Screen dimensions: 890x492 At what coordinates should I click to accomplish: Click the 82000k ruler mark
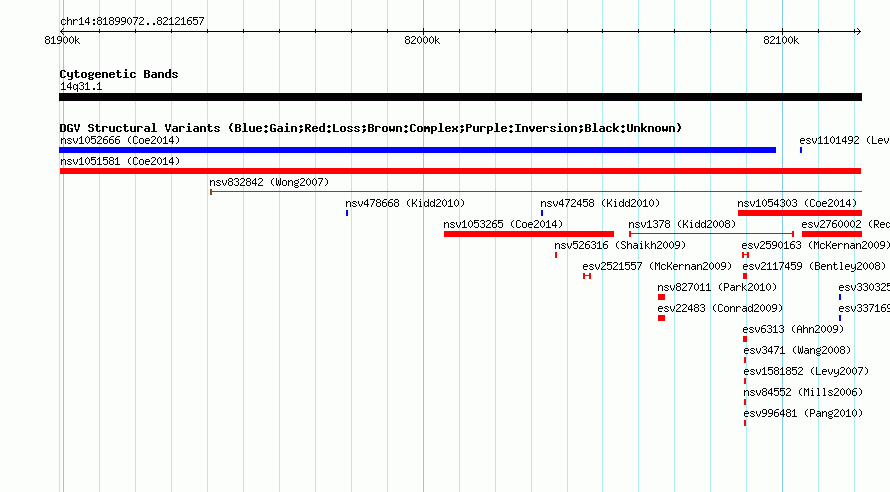click(x=422, y=40)
